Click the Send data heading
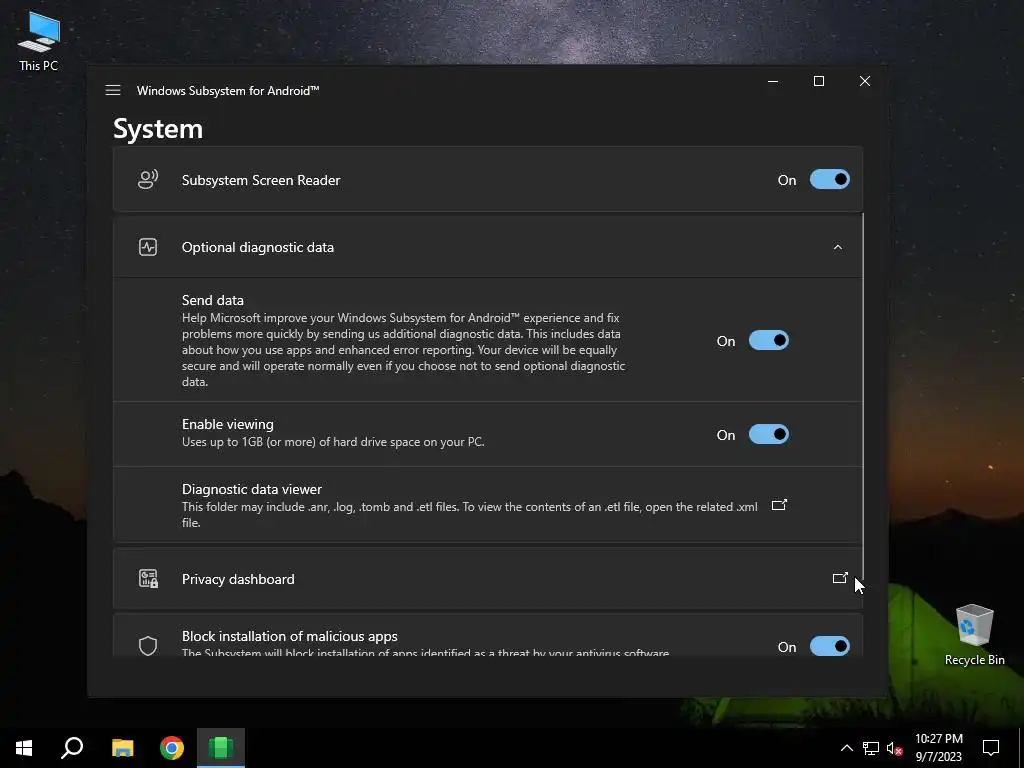1024x768 pixels. [212, 300]
